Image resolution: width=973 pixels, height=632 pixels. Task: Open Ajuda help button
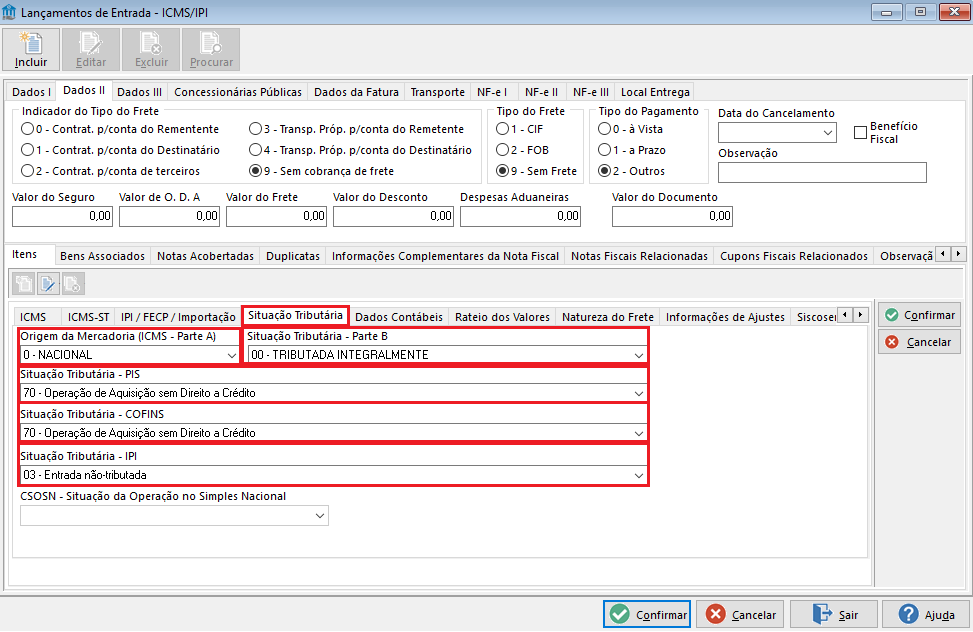926,615
